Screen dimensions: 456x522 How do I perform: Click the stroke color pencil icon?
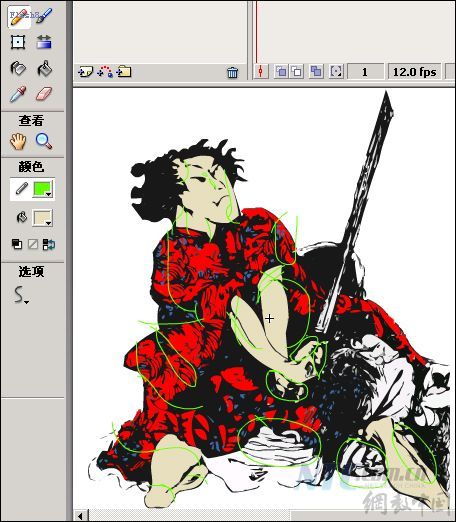point(22,189)
